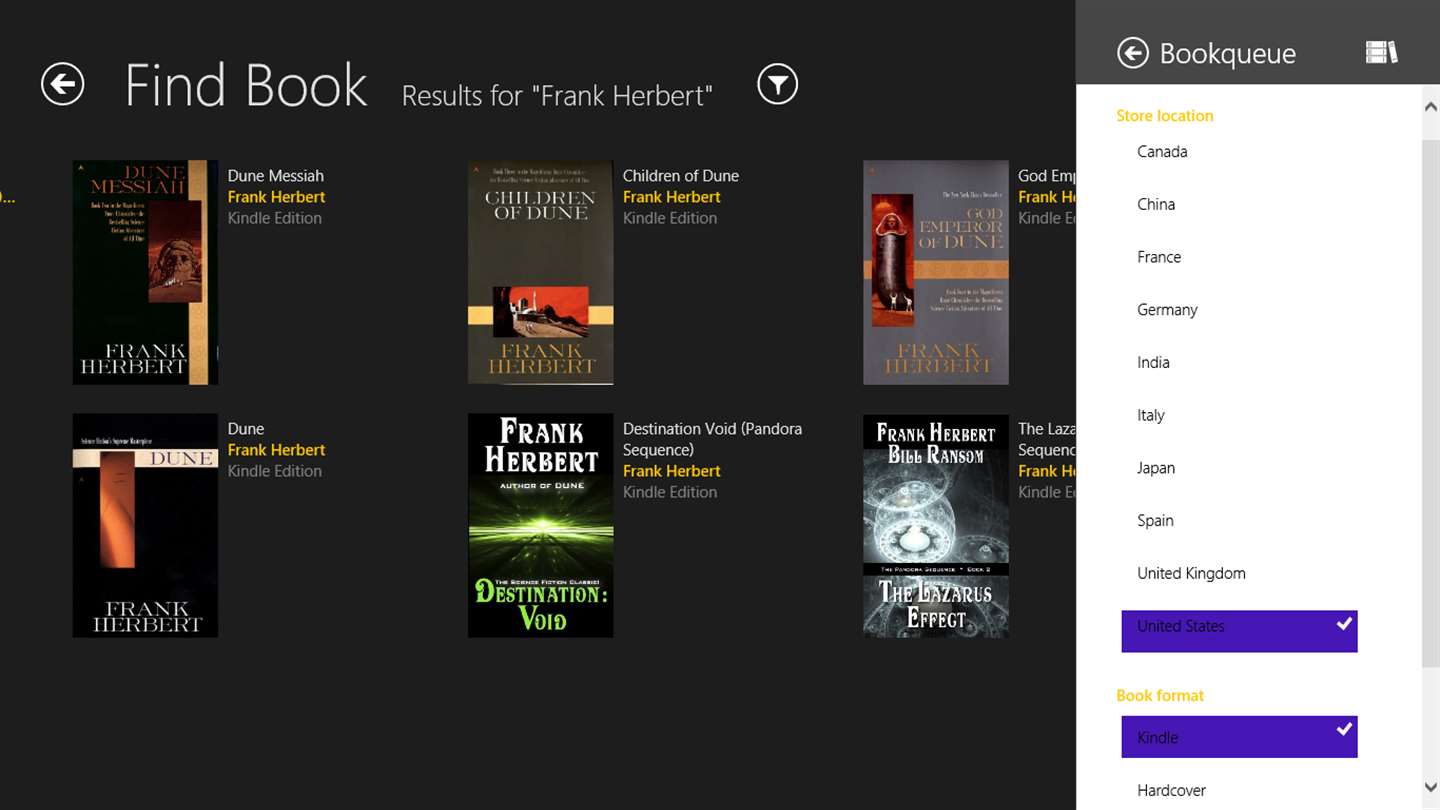The width and height of the screenshot is (1440, 810).
Task: Toggle the selected Kindle book format
Action: 1239,737
